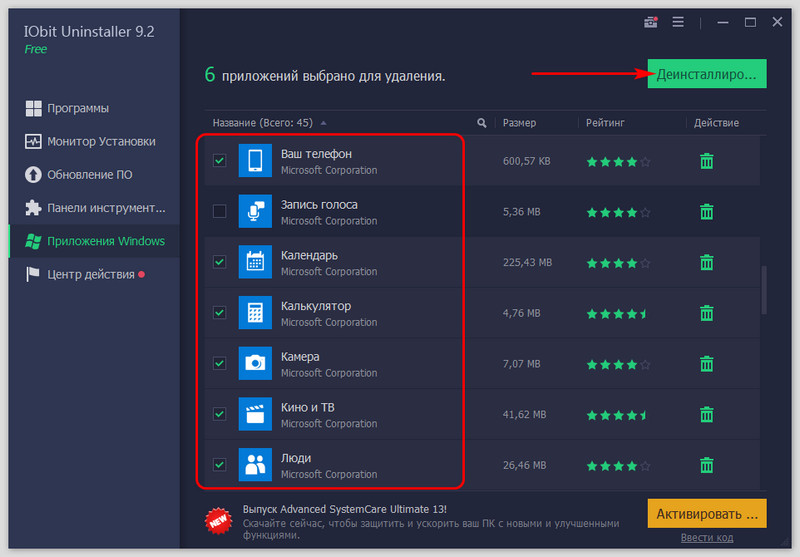Click the Размер column header
Screen dimensions: 800x557
pos(519,123)
